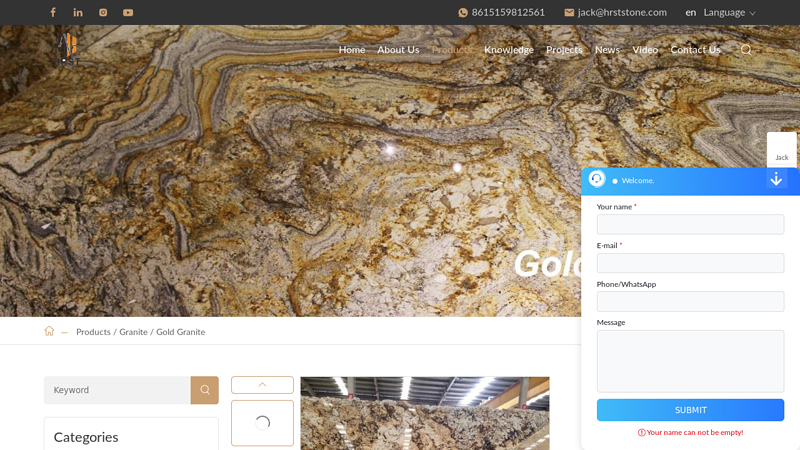The image size is (800, 450).
Task: Focus the Your name field
Action: (x=690, y=224)
